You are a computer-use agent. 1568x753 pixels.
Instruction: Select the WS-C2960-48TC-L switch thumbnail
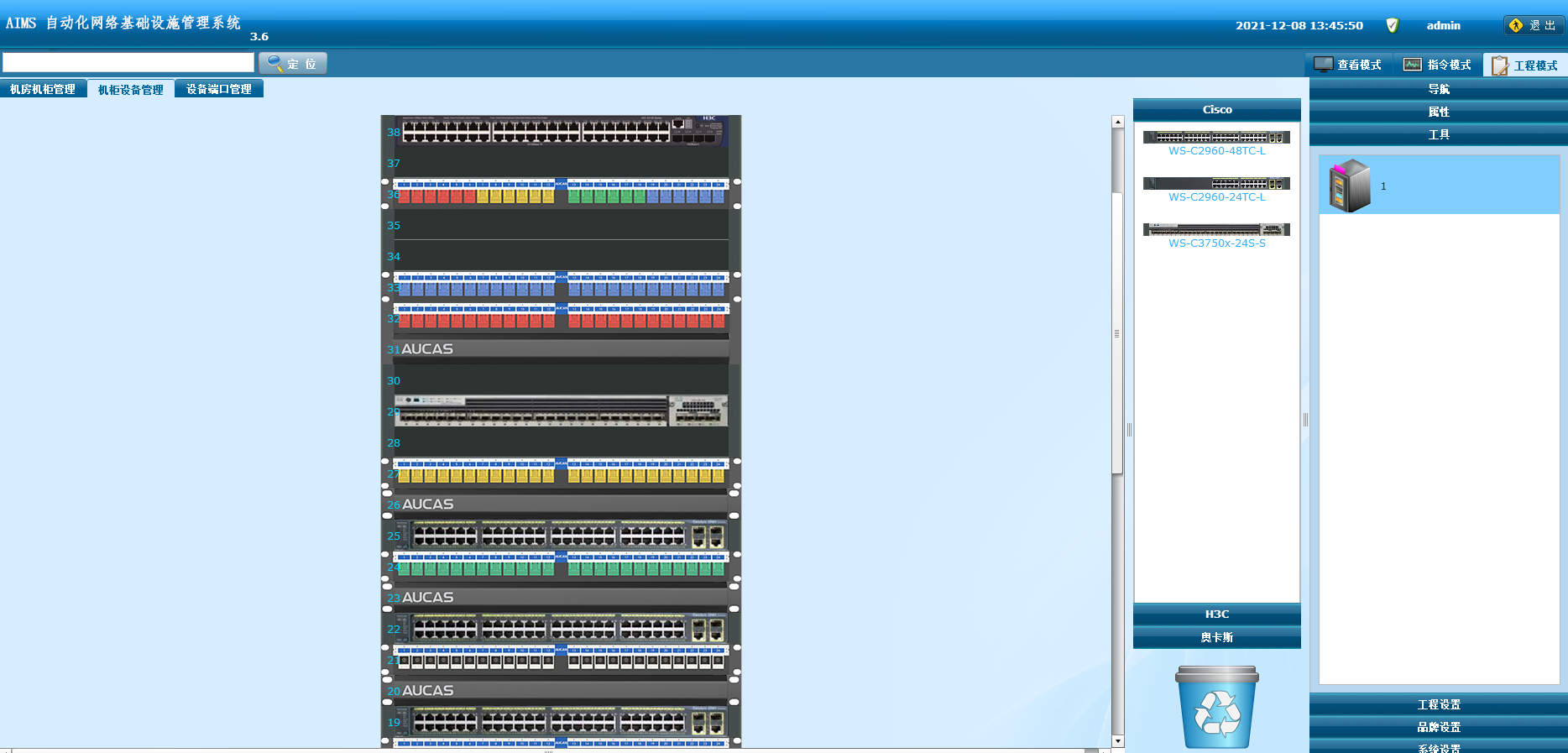tap(1216, 137)
